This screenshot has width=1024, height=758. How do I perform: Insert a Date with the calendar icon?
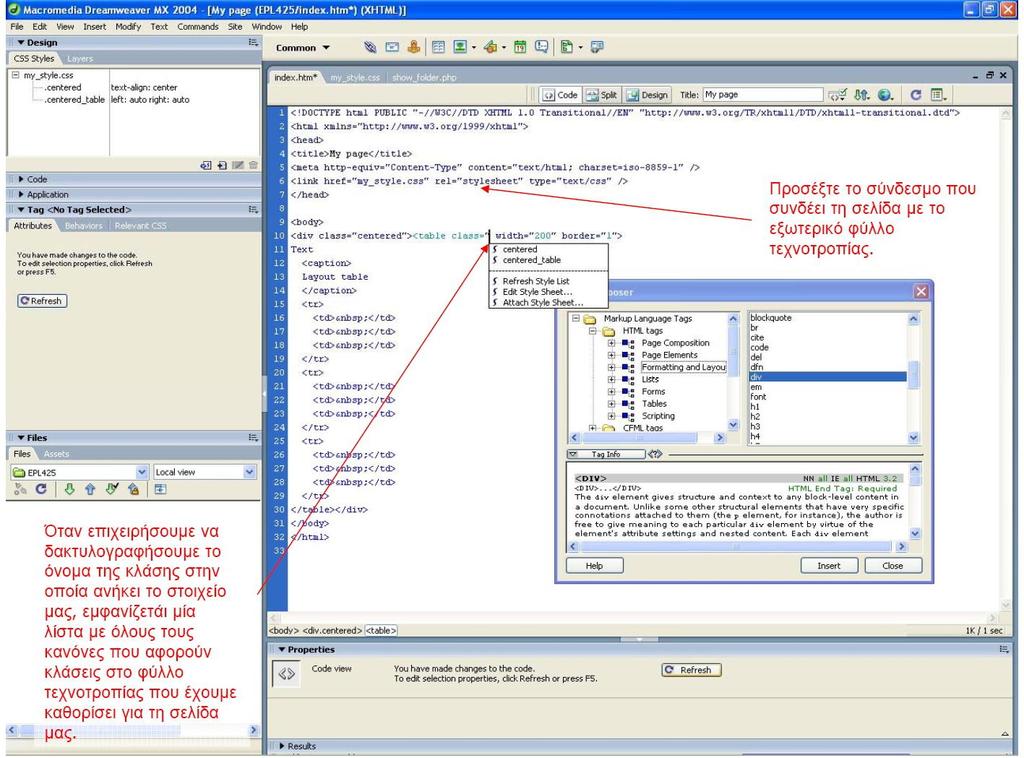tap(520, 47)
